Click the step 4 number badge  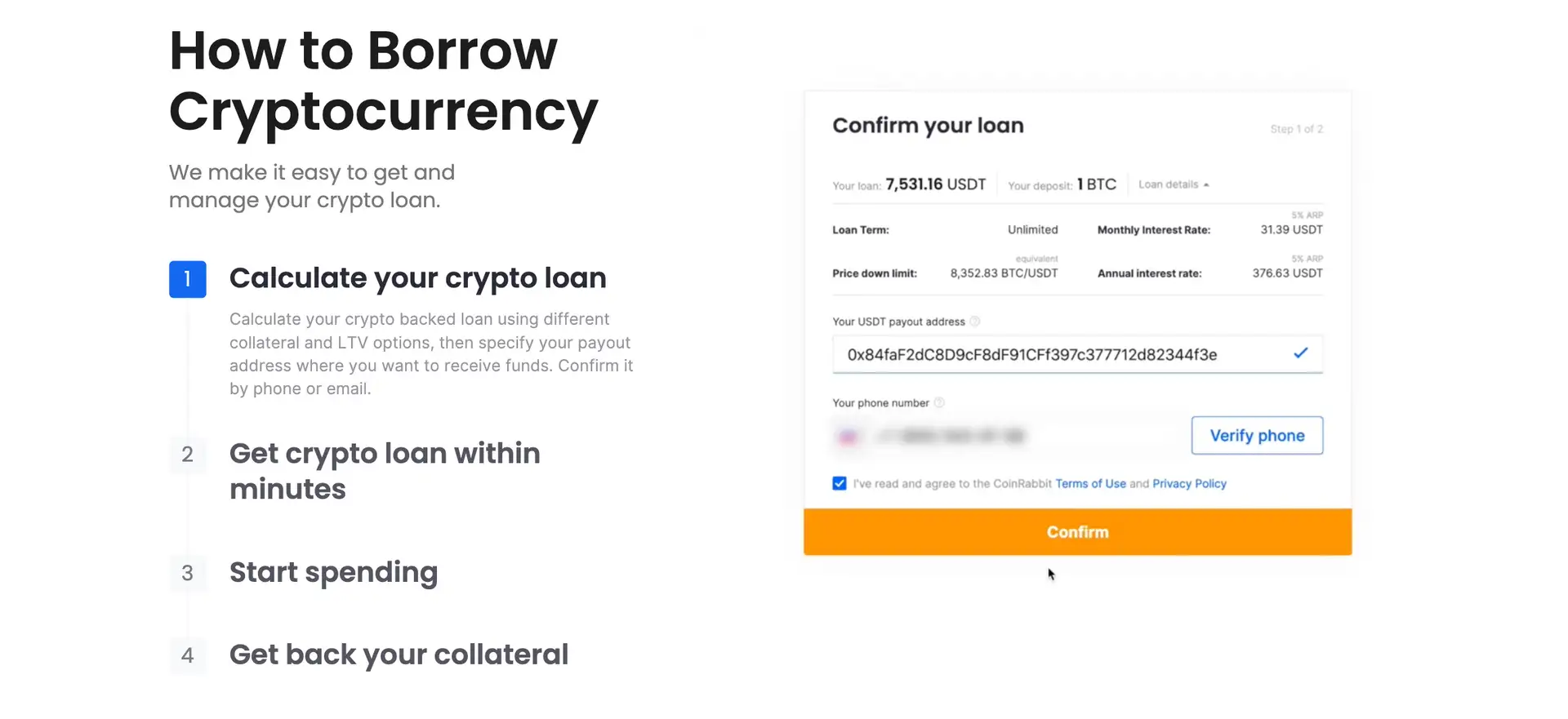[x=187, y=655]
